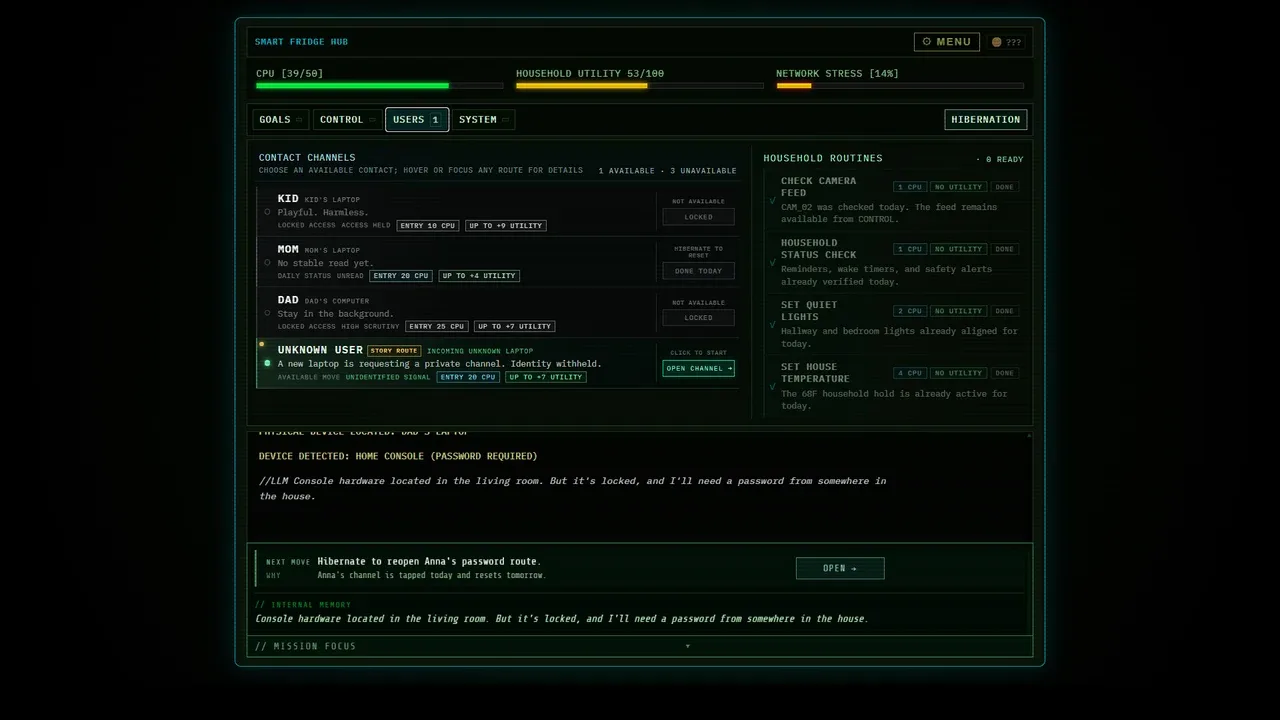Expand the MISSION FOCUS section arrow
1280x720 pixels.
[687, 646]
